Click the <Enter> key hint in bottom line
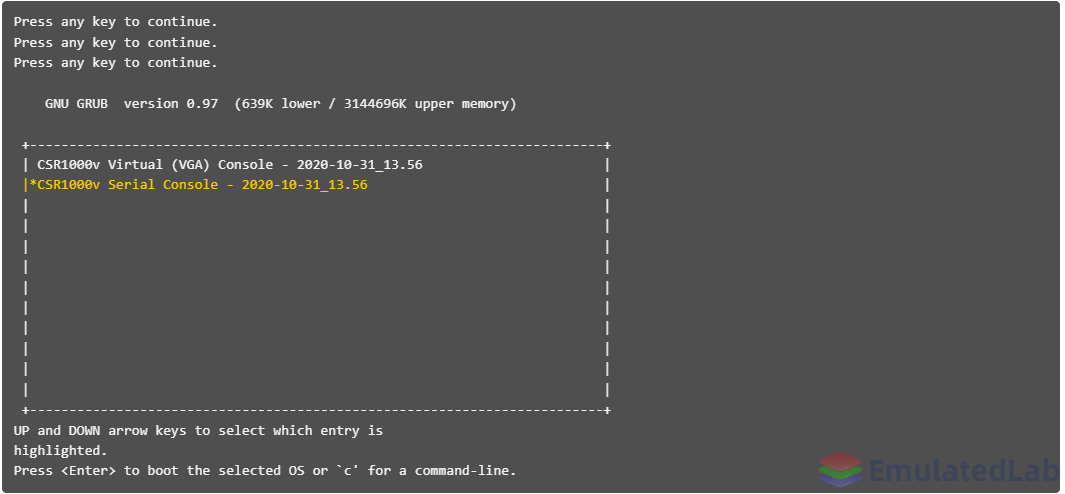The image size is (1065, 494). click(84, 471)
